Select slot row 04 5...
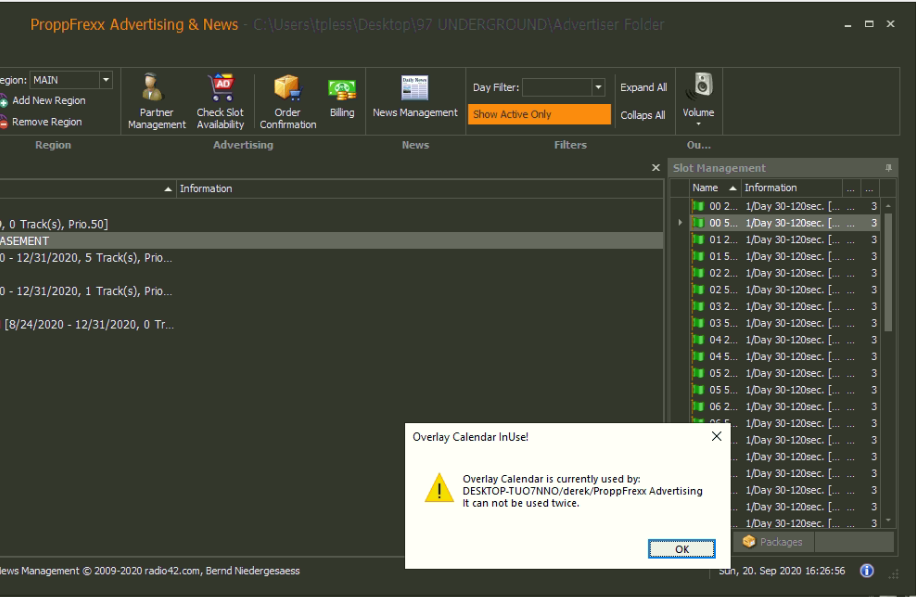 coord(784,356)
